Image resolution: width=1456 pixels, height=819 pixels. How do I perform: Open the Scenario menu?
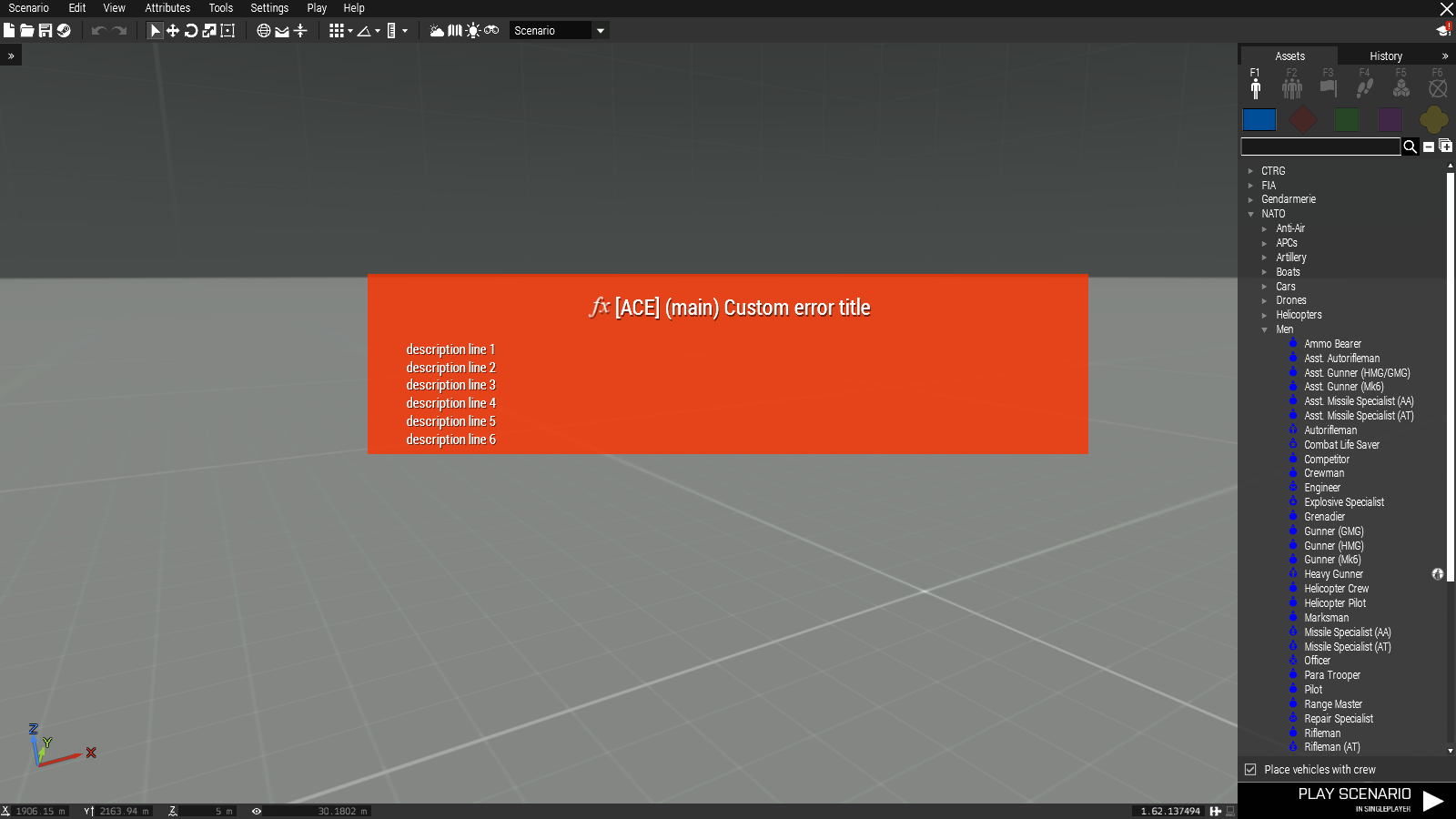click(x=29, y=8)
